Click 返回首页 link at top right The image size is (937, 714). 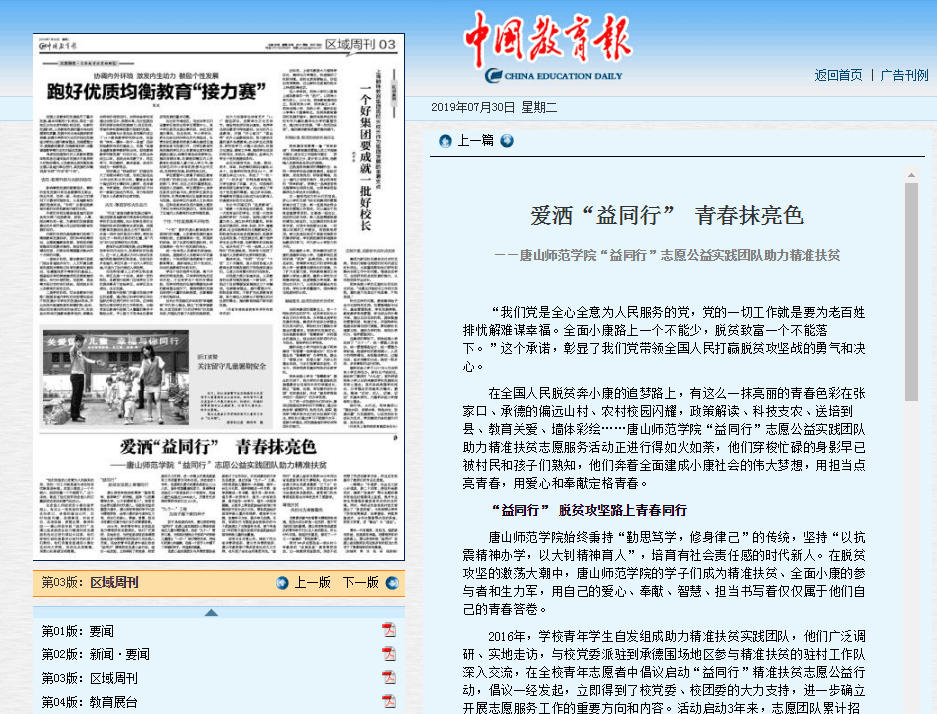(838, 75)
